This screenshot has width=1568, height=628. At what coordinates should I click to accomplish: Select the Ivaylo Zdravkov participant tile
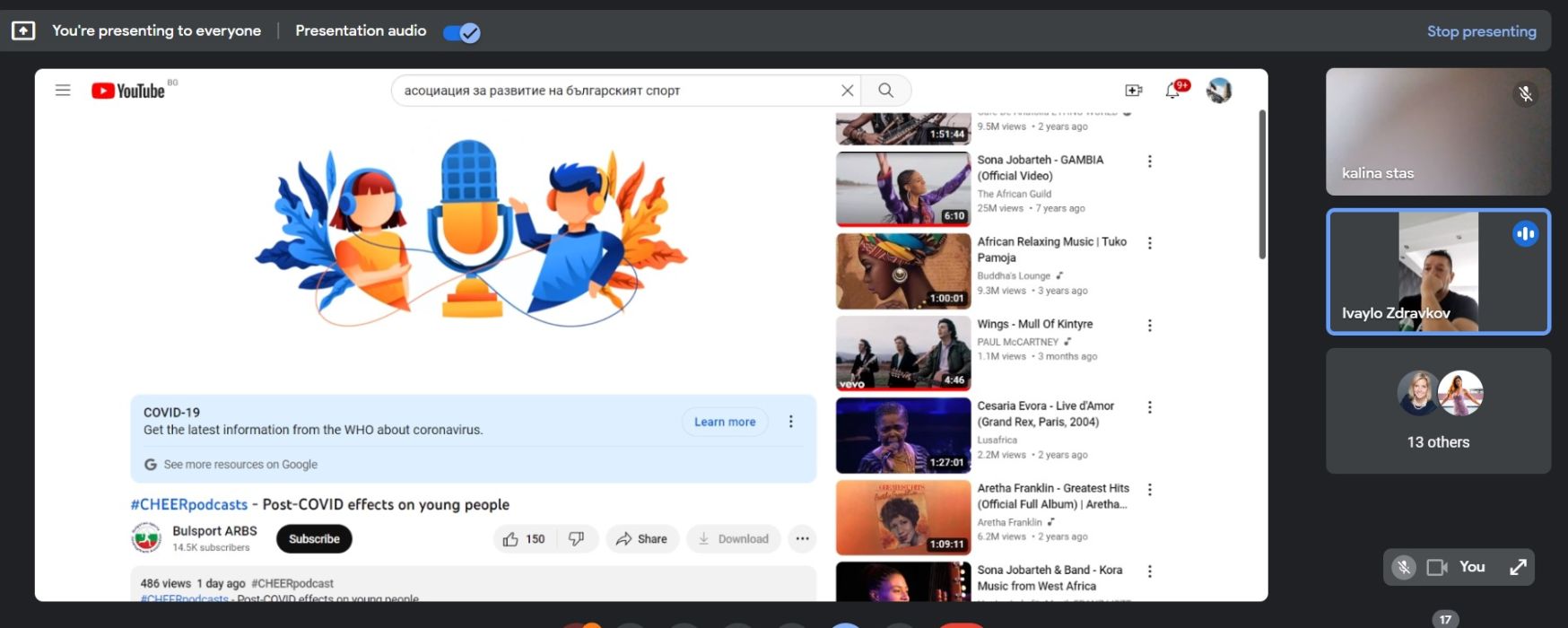(1438, 272)
